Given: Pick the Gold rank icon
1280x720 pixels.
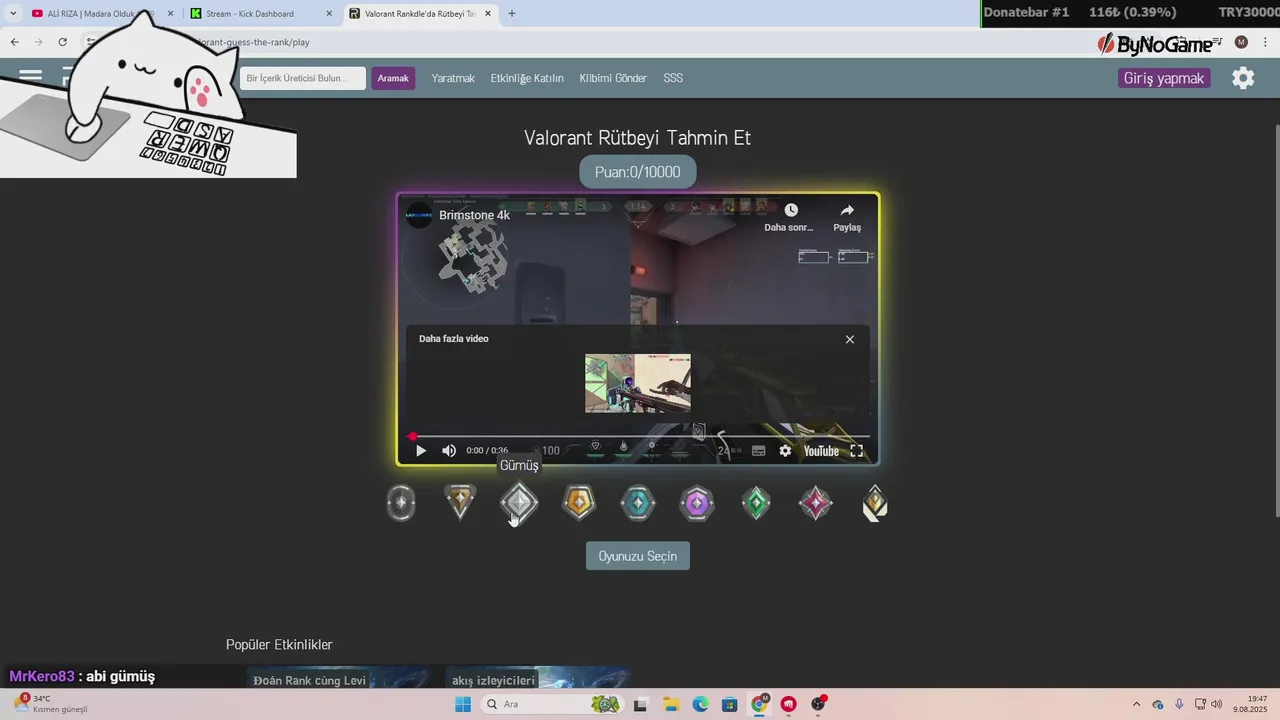Looking at the screenshot, I should (x=579, y=503).
